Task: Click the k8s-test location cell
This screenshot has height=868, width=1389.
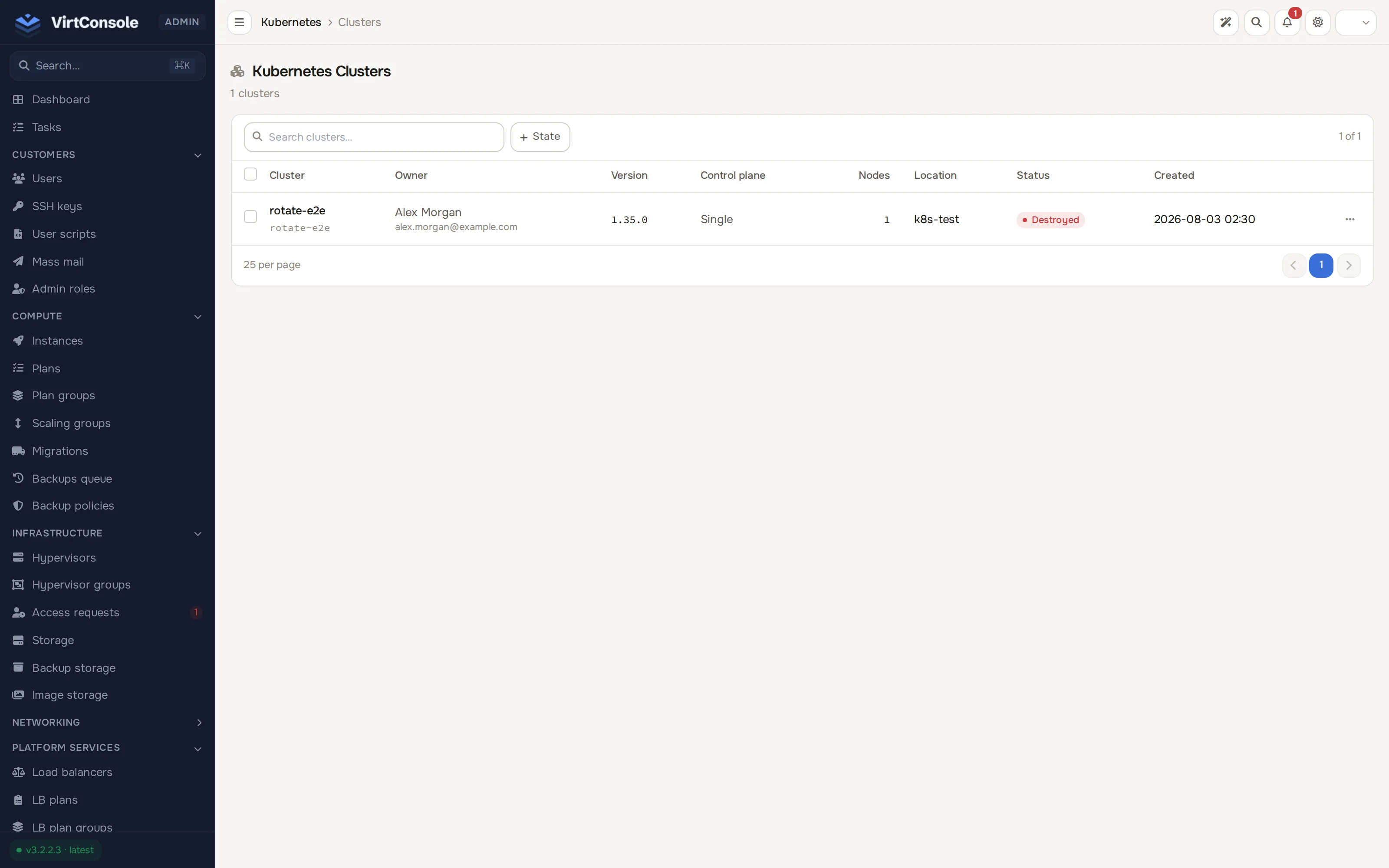Action: (936, 219)
